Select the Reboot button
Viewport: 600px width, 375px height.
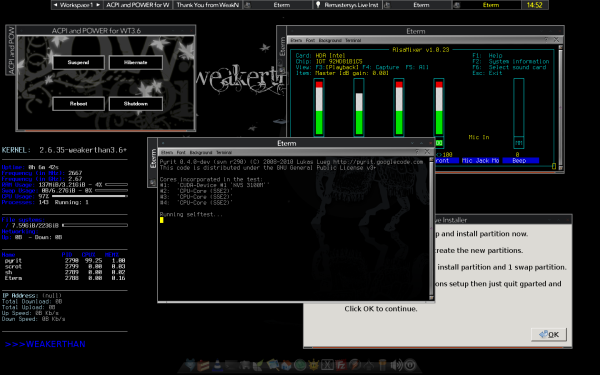[x=78, y=104]
